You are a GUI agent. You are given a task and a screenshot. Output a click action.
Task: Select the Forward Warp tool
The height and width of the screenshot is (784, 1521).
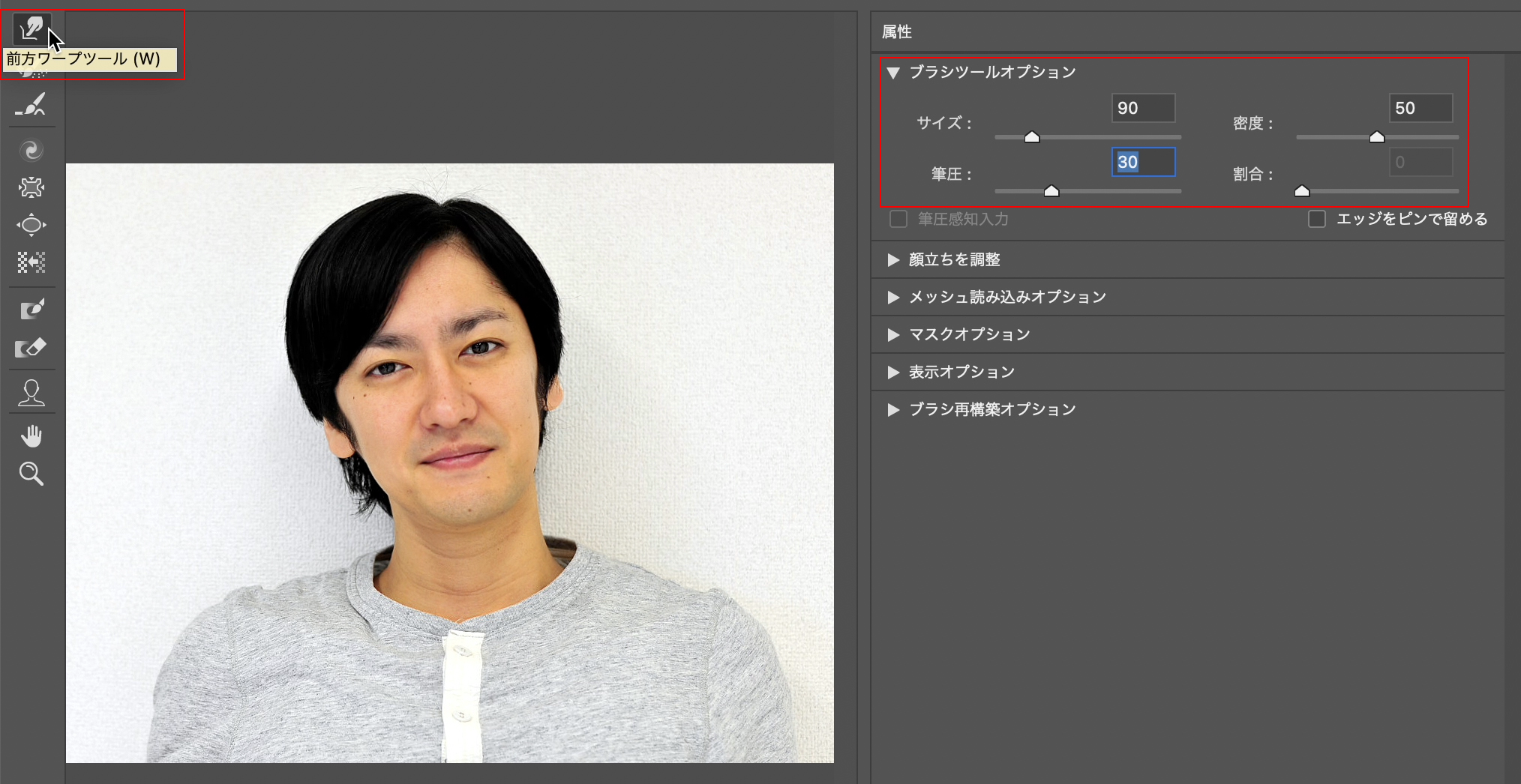tap(31, 29)
